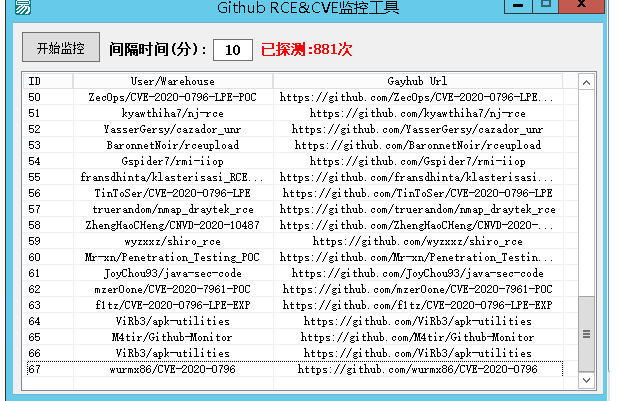Click URL https://github.com/YasserGersy/cazador_unr
618x401 pixels.
pyautogui.click(x=417, y=129)
